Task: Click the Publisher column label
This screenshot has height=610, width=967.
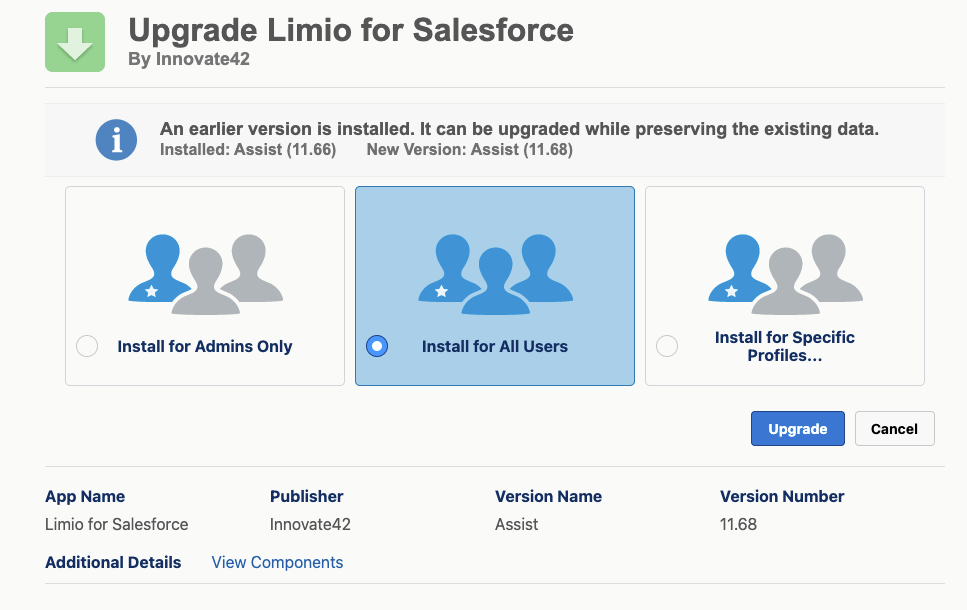Action: click(x=307, y=497)
